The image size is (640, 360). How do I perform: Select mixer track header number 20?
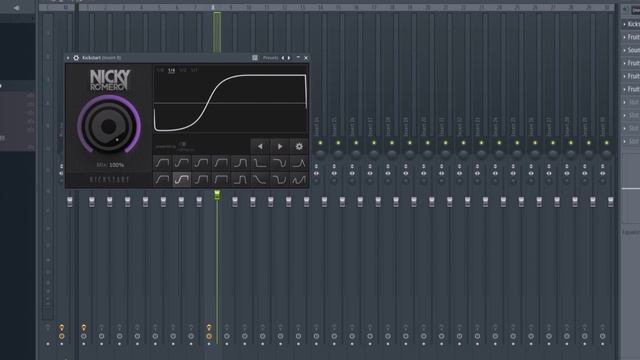427,8
